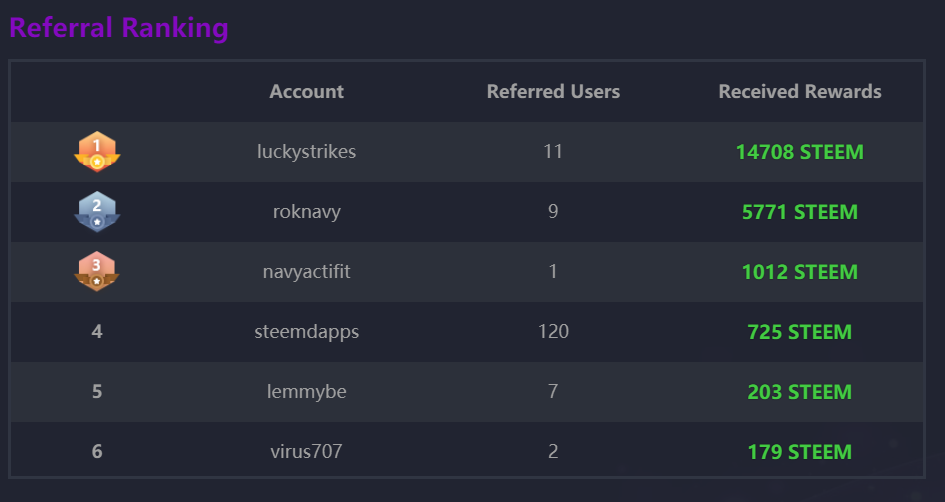Open the virus707 account
Screen dimensions: 945x502
(x=306, y=452)
